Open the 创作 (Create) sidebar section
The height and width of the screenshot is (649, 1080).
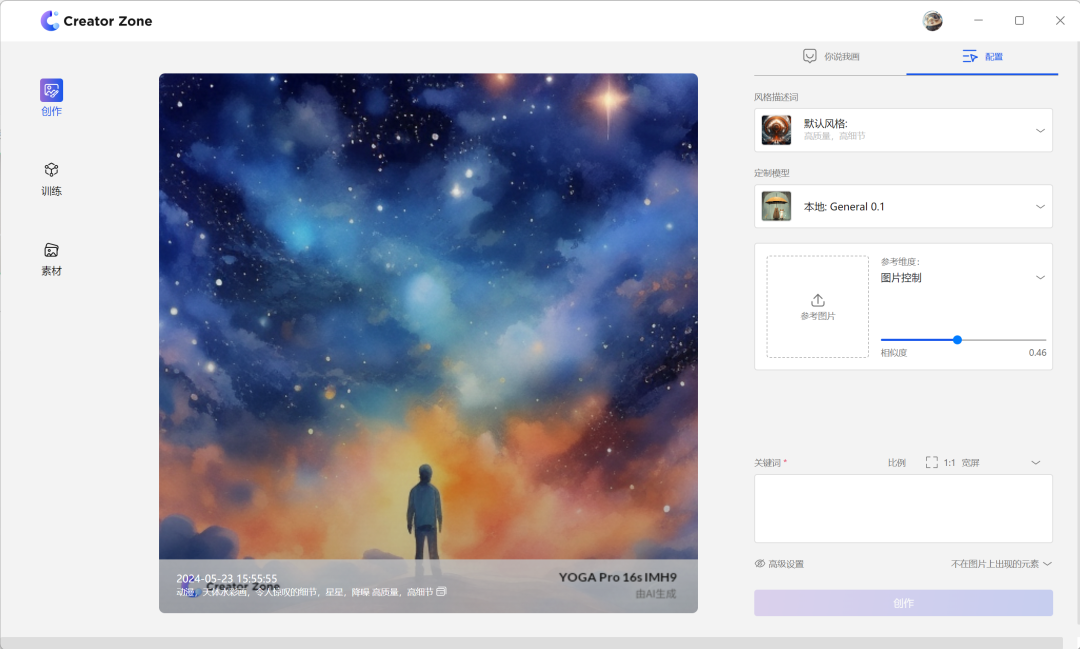pyautogui.click(x=52, y=98)
